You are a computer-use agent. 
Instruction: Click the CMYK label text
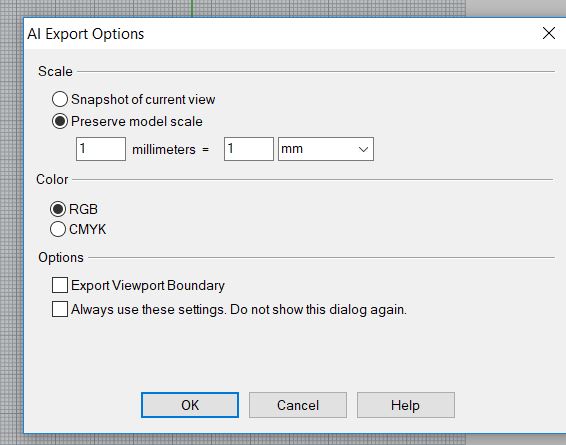point(88,229)
